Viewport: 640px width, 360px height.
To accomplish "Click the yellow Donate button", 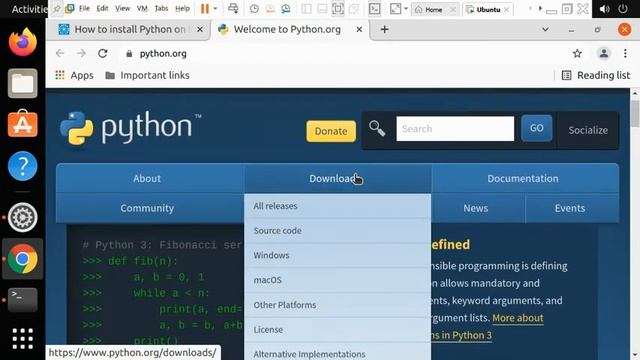I will pyautogui.click(x=331, y=131).
